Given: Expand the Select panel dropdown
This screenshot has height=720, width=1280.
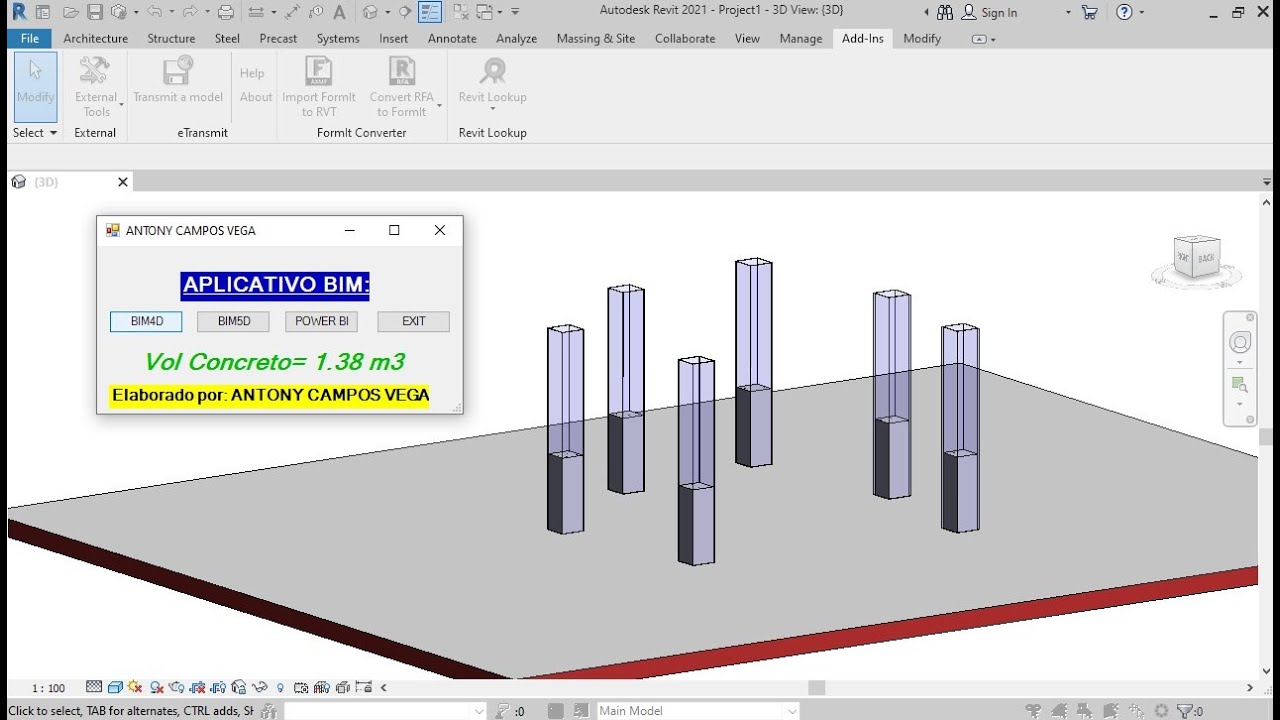Looking at the screenshot, I should click(35, 132).
